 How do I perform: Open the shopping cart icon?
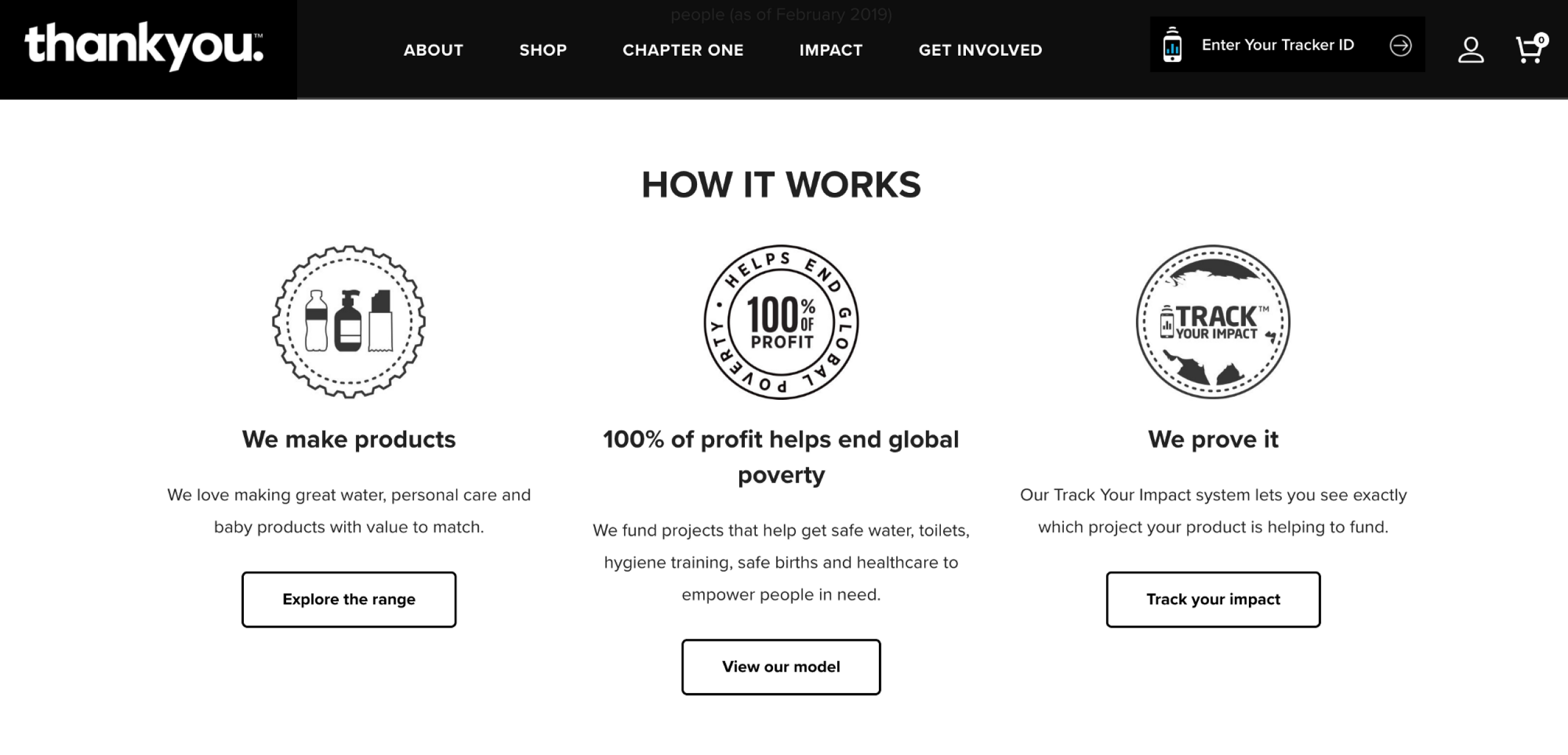[x=1530, y=48]
